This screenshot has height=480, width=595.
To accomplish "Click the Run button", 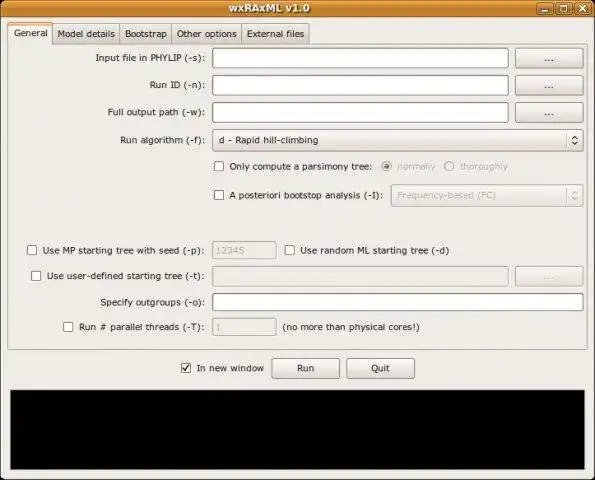I will 305,368.
